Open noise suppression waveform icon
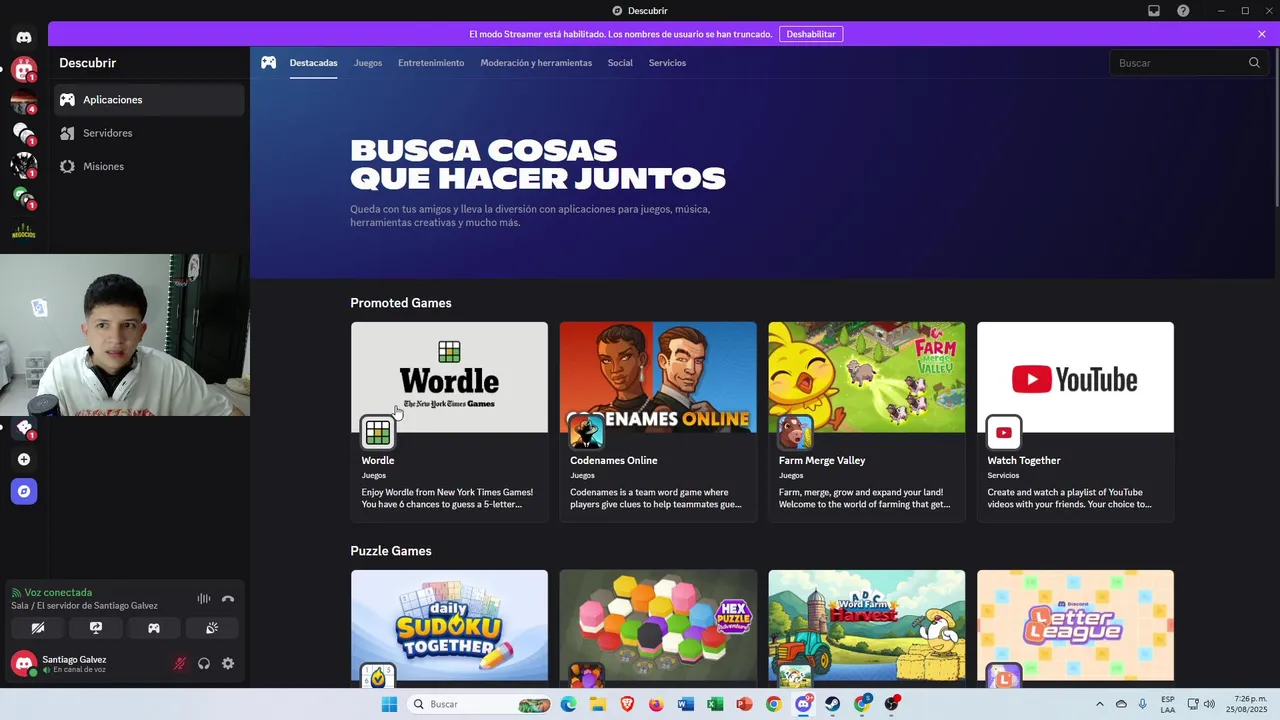1280x720 pixels. pos(204,599)
